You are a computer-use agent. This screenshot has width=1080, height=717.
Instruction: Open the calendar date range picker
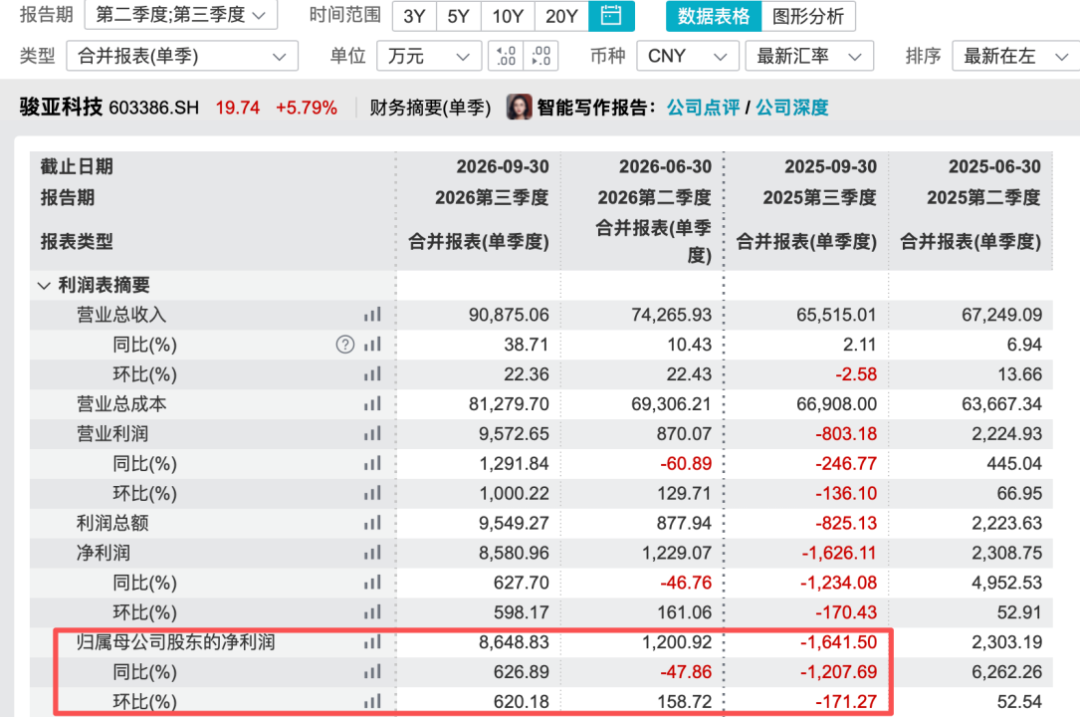pos(611,15)
